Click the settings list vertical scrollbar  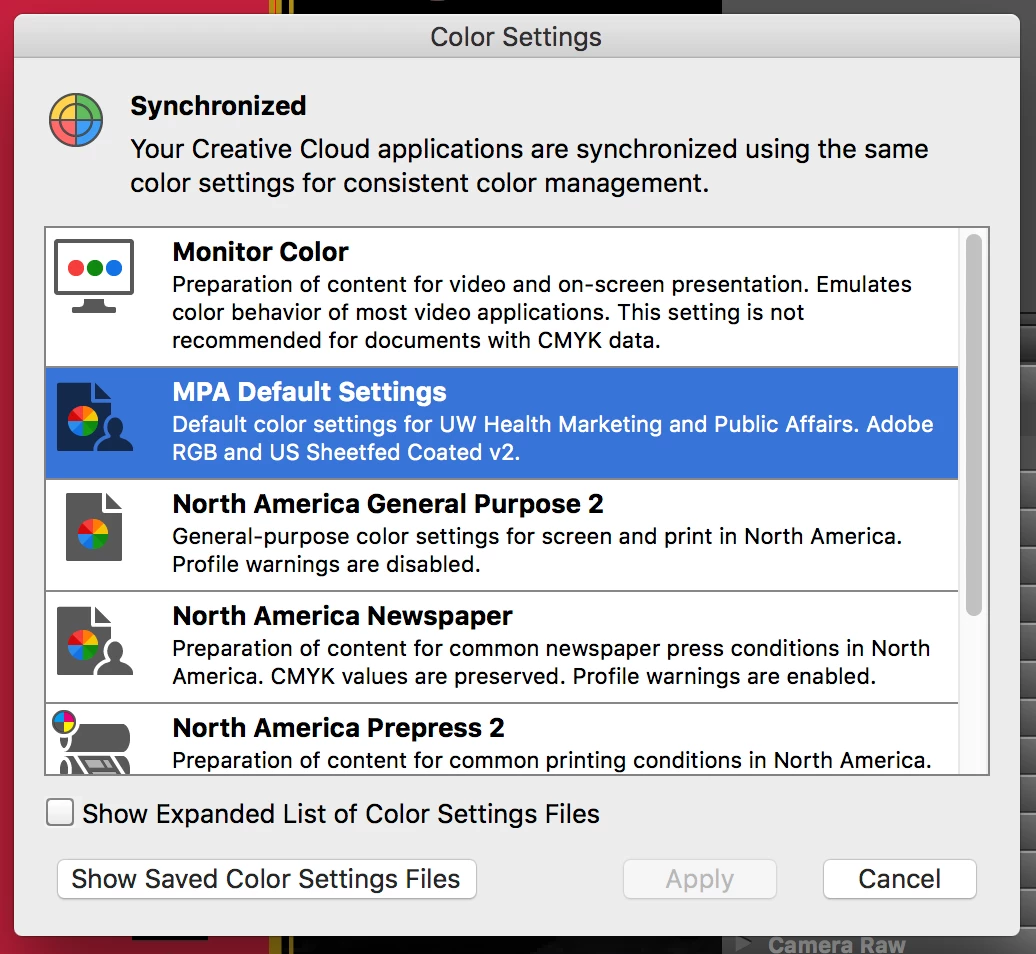(x=973, y=425)
